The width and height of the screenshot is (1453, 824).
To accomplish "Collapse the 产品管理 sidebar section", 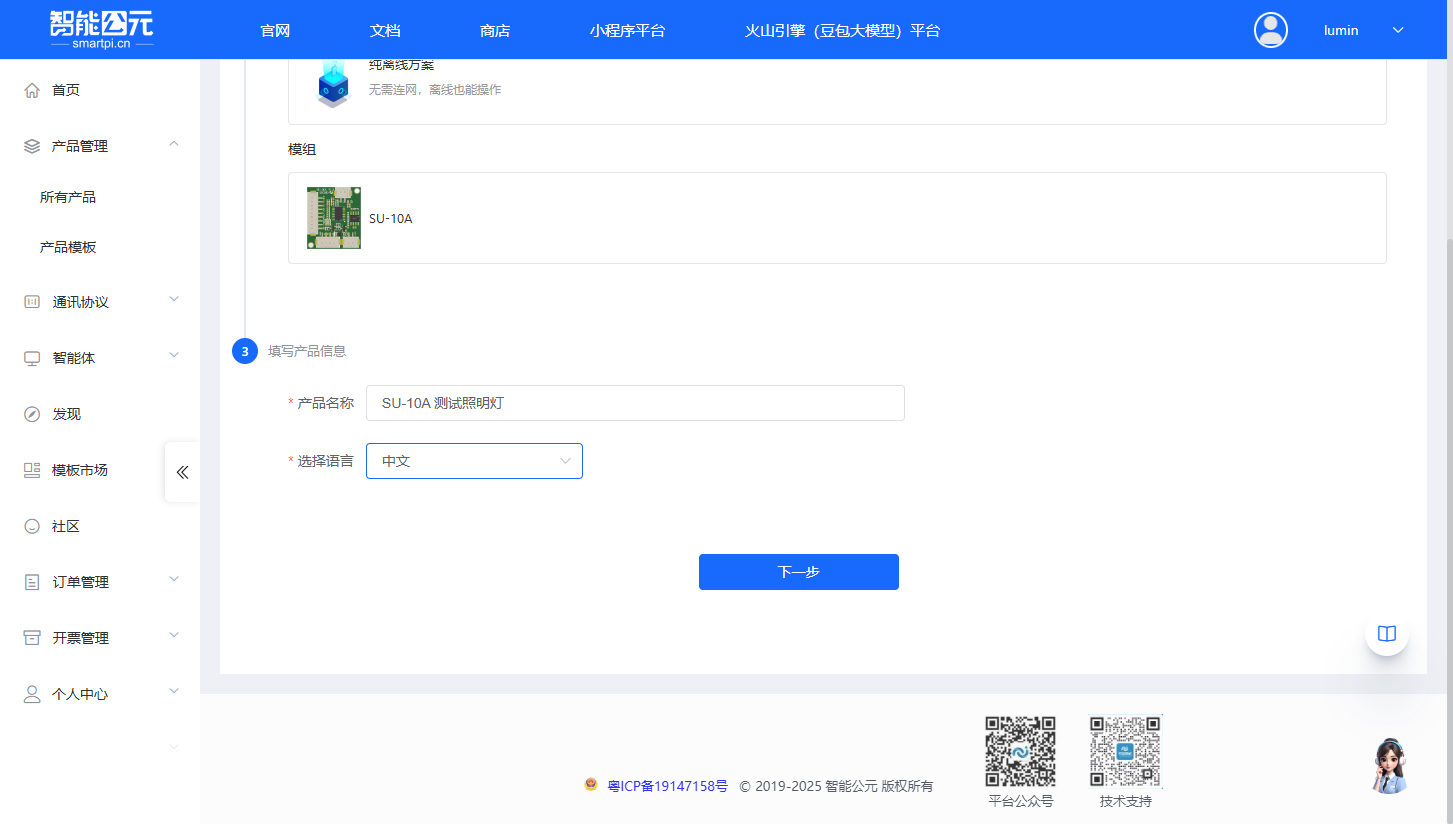I will pos(173,144).
